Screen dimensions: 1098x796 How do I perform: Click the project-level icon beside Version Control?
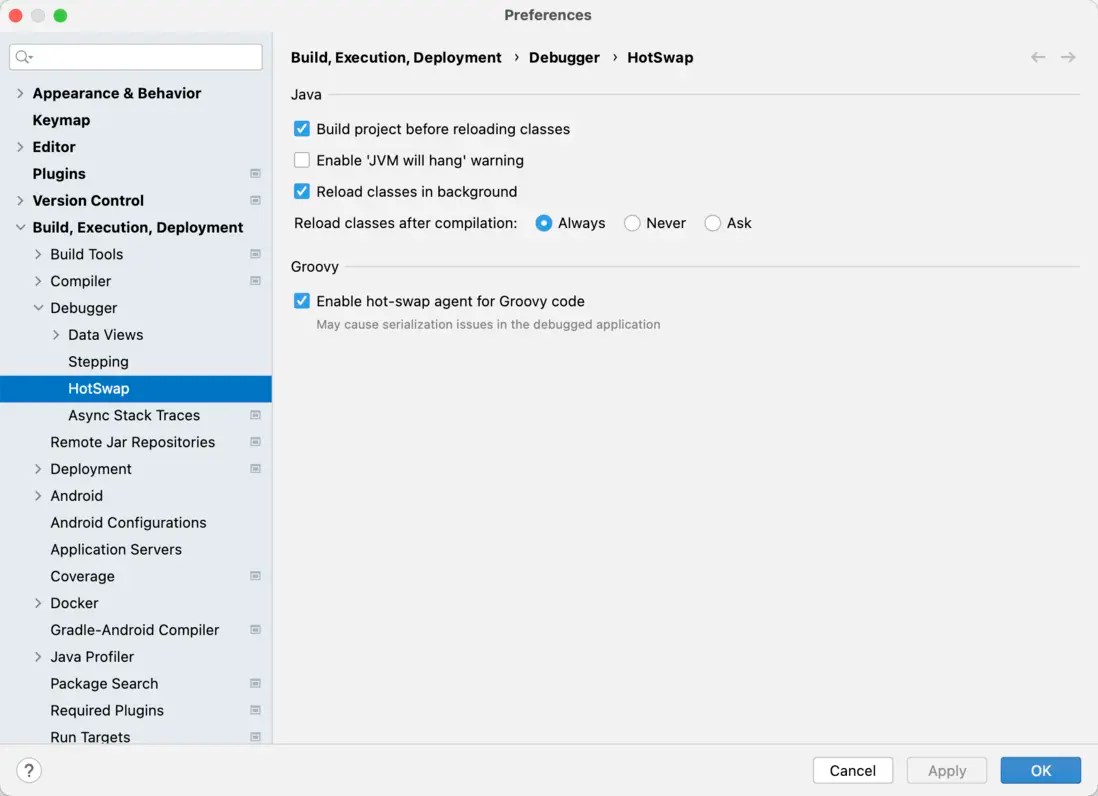pos(256,200)
